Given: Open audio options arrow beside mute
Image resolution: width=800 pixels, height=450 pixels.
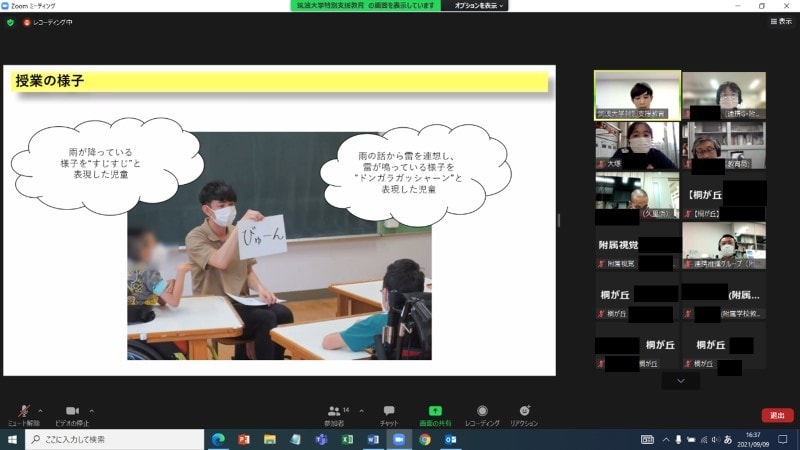Looking at the screenshot, I should pyautogui.click(x=40, y=410).
